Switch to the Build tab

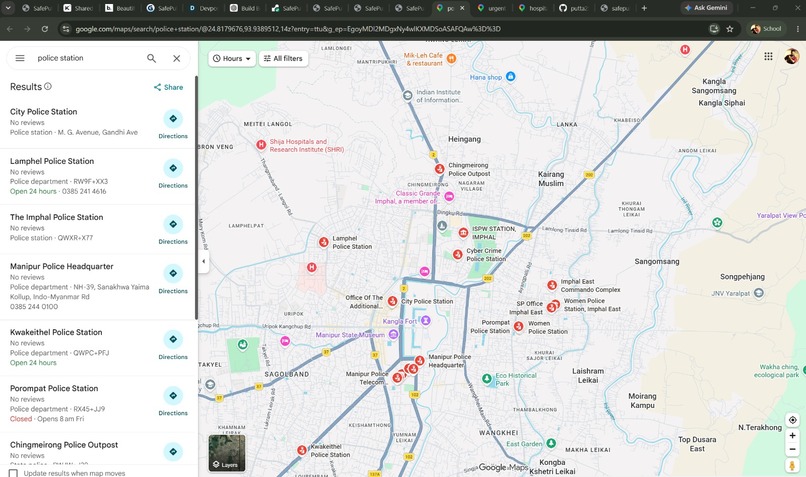244,8
